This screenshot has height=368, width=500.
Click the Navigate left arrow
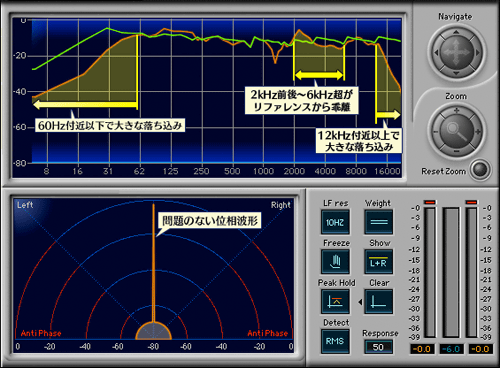coord(436,52)
